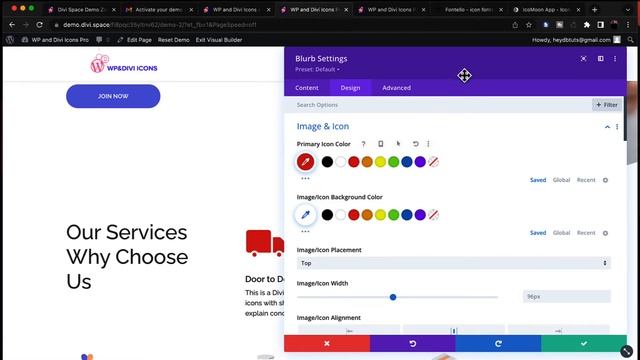Viewport: 640px width, 360px height.
Task: Undo the last change in Blurb Settings
Action: point(413,344)
